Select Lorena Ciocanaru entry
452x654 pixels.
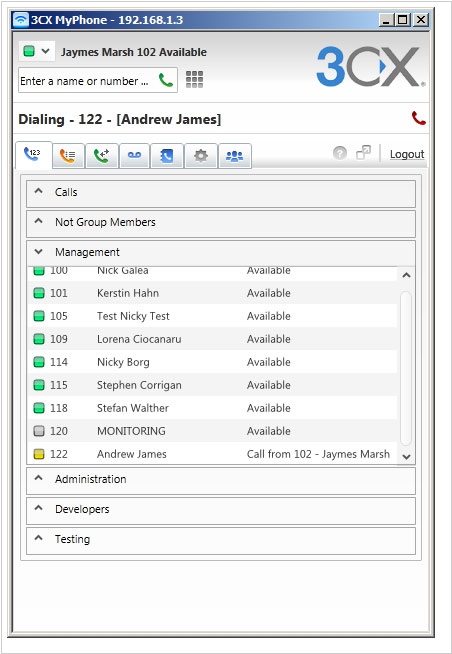213,339
